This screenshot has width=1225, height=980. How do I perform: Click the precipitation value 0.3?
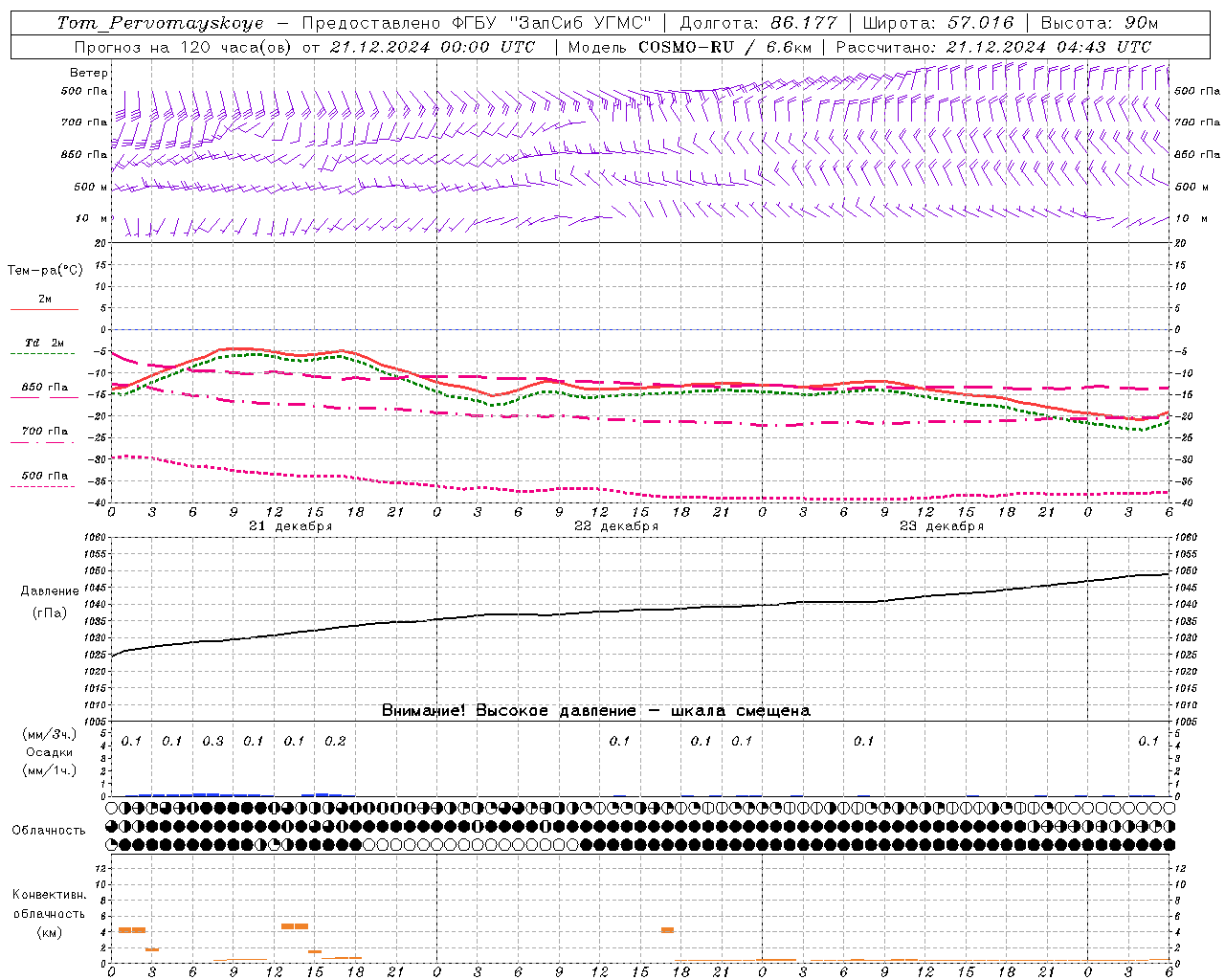[x=212, y=741]
